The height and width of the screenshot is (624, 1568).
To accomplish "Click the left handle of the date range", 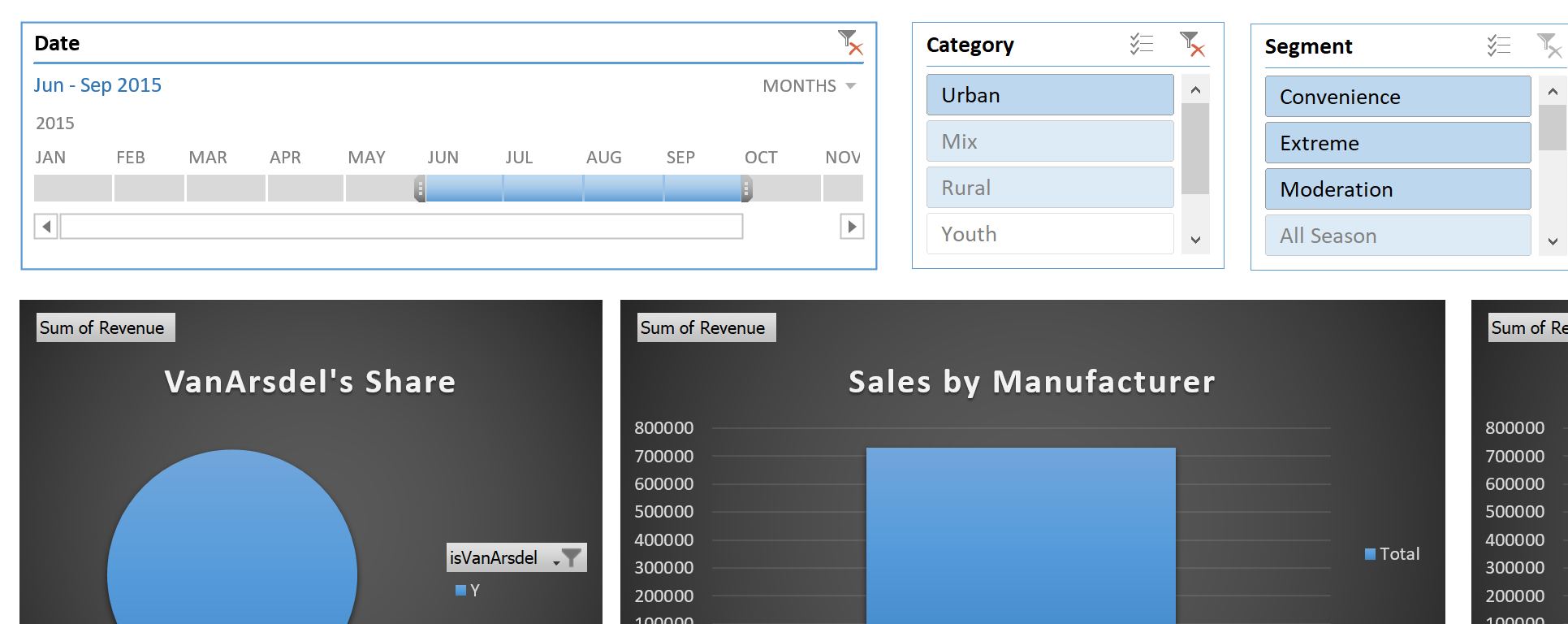I will coord(420,188).
